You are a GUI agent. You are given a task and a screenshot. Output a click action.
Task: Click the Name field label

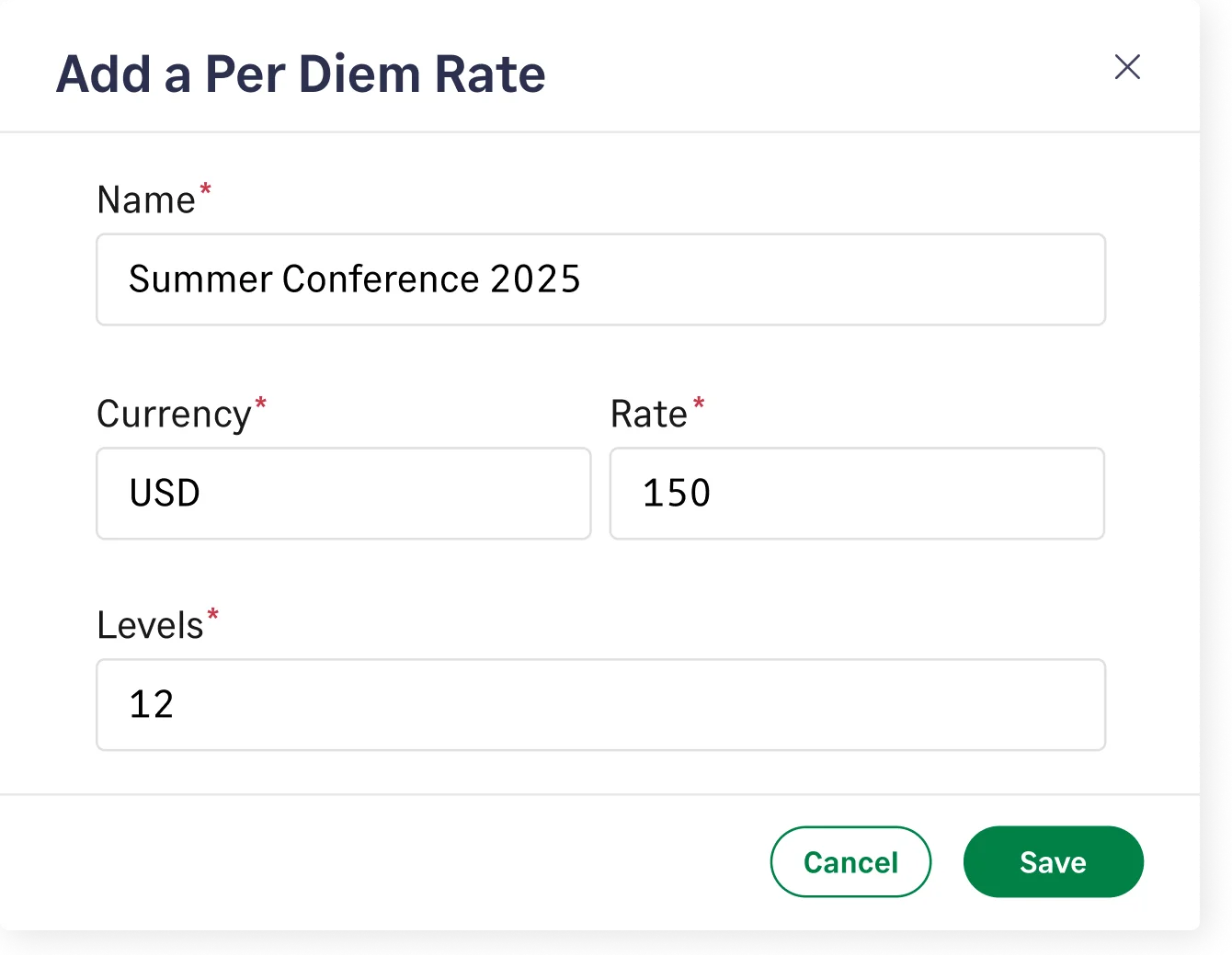click(x=146, y=200)
